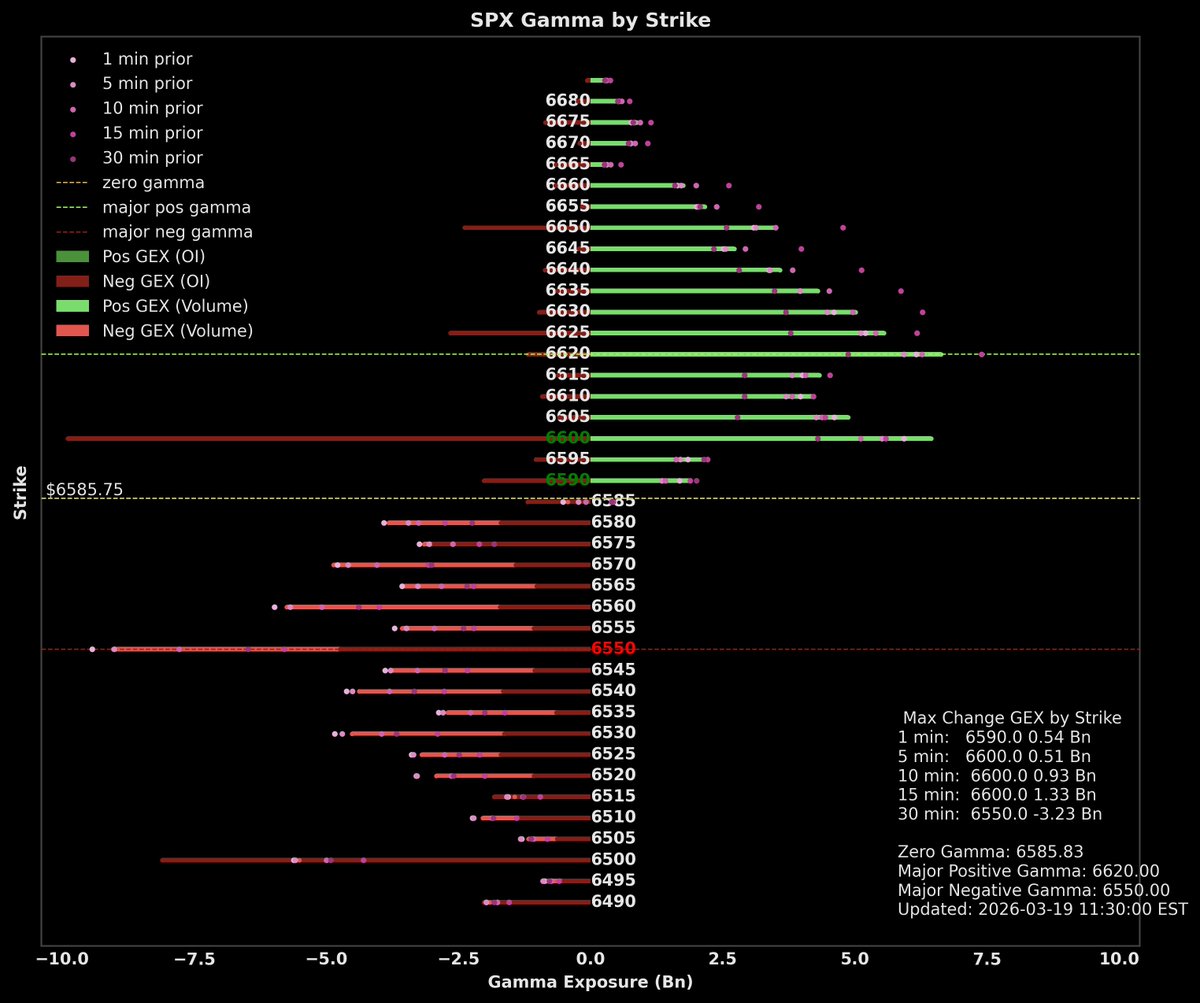Click the "15 min: 6600.0 1.33 Bn" line

point(997,794)
